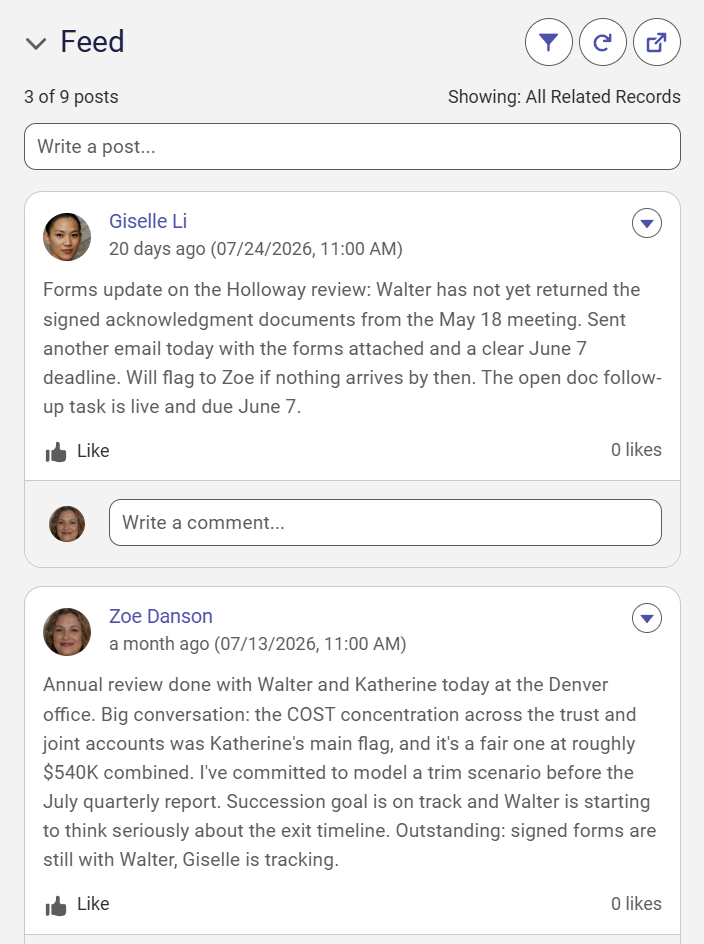
Task: Open feed in new window icon
Action: click(656, 42)
